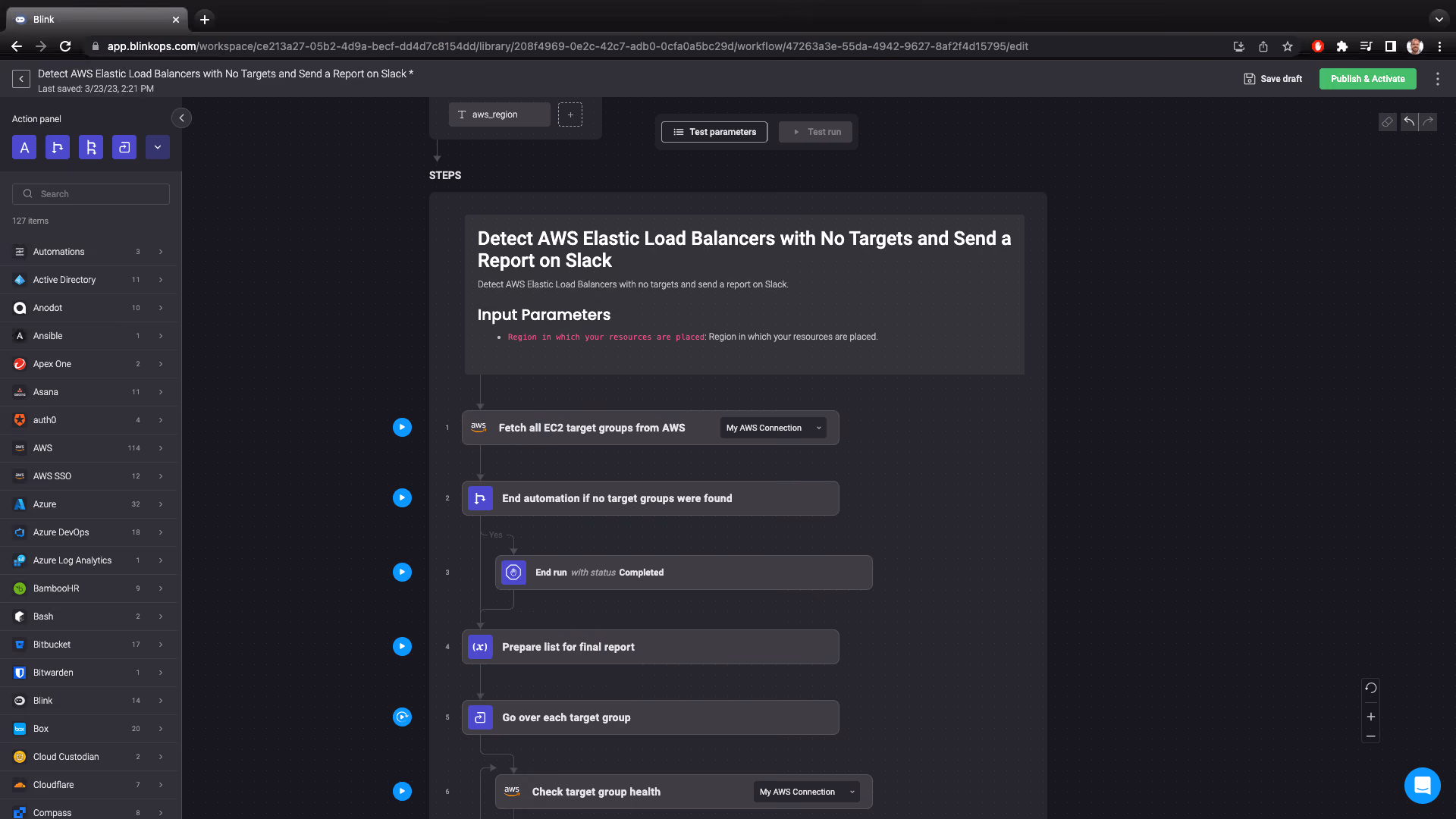Open the Bitbucket actions list
1456x819 pixels.
(x=91, y=645)
